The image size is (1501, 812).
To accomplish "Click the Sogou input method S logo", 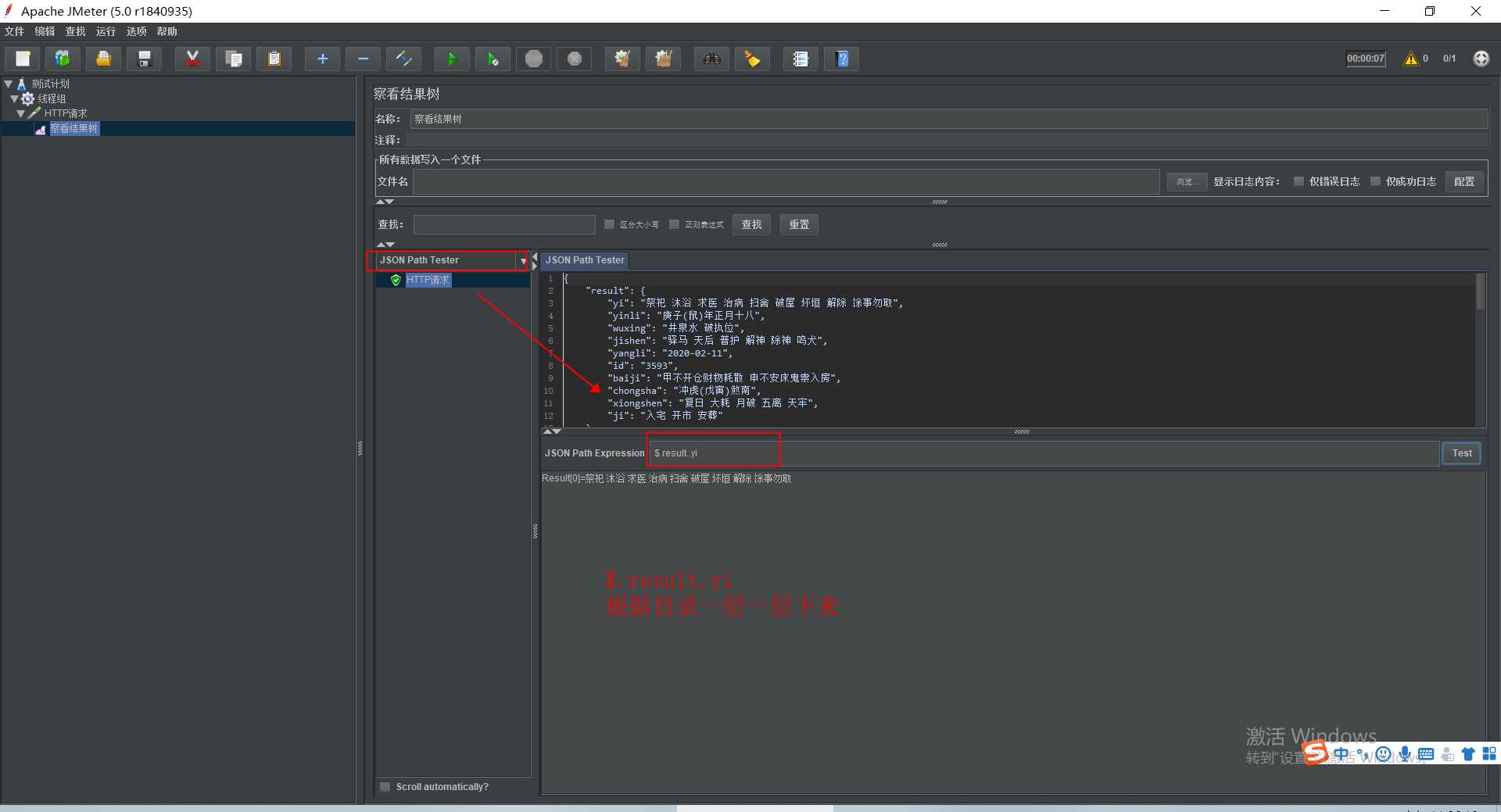I will (1316, 753).
